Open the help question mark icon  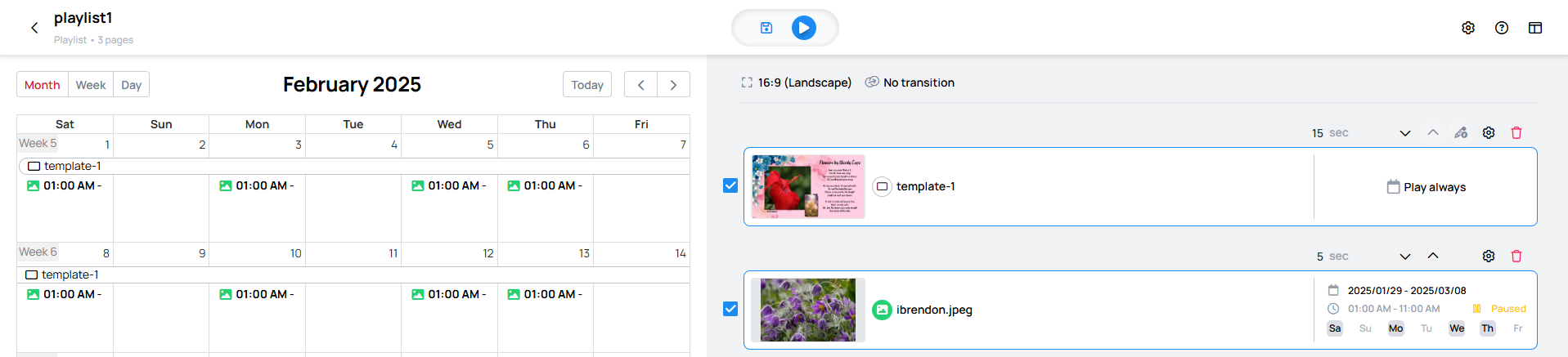[x=1502, y=28]
